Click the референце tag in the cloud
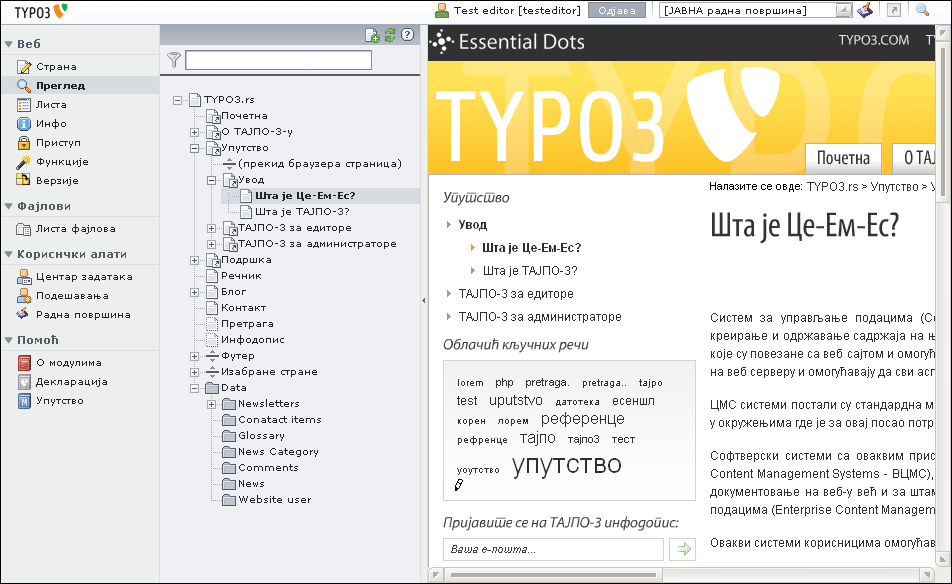Image resolution: width=952 pixels, height=584 pixels. [x=582, y=419]
